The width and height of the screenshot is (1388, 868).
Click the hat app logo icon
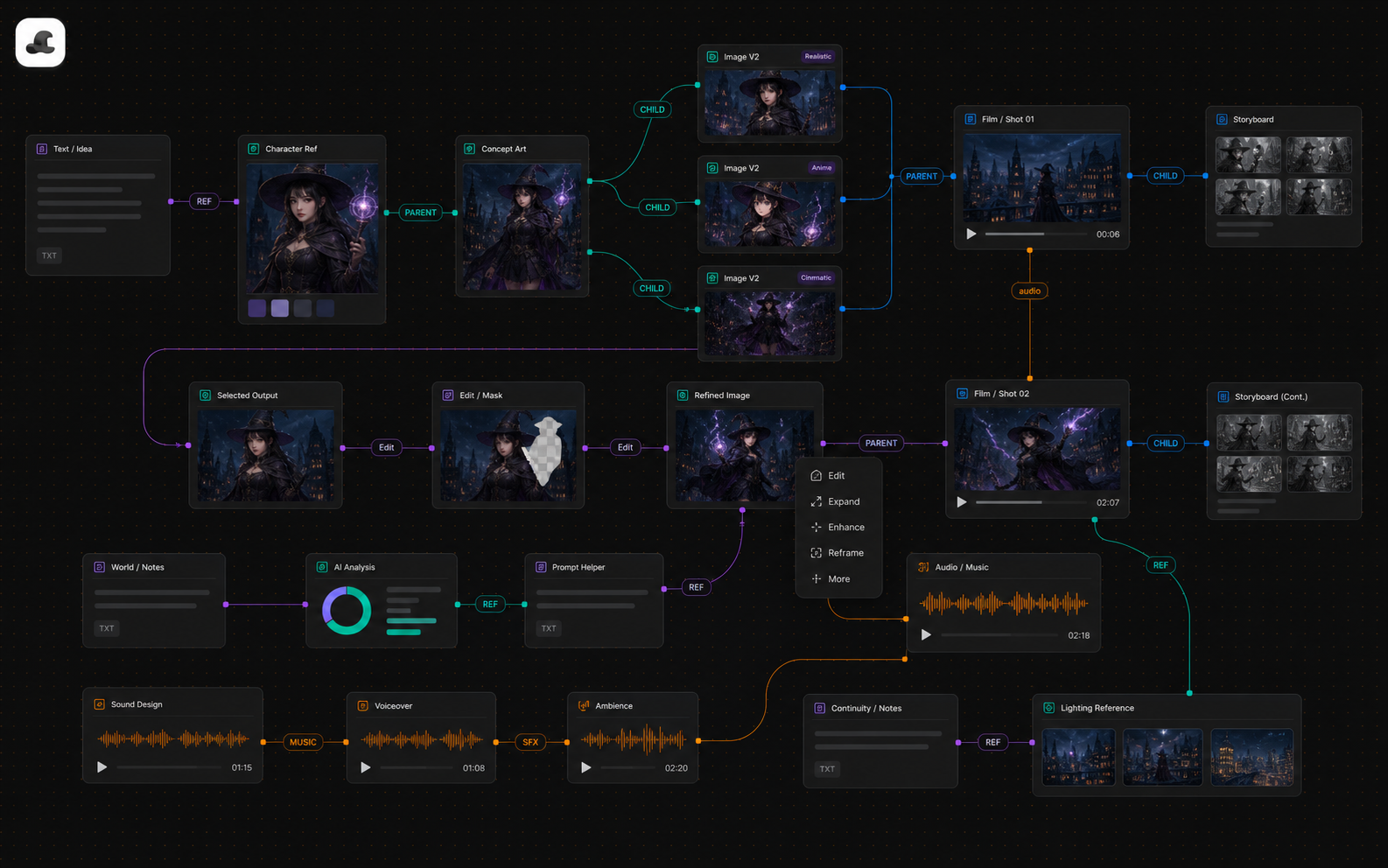pos(40,42)
